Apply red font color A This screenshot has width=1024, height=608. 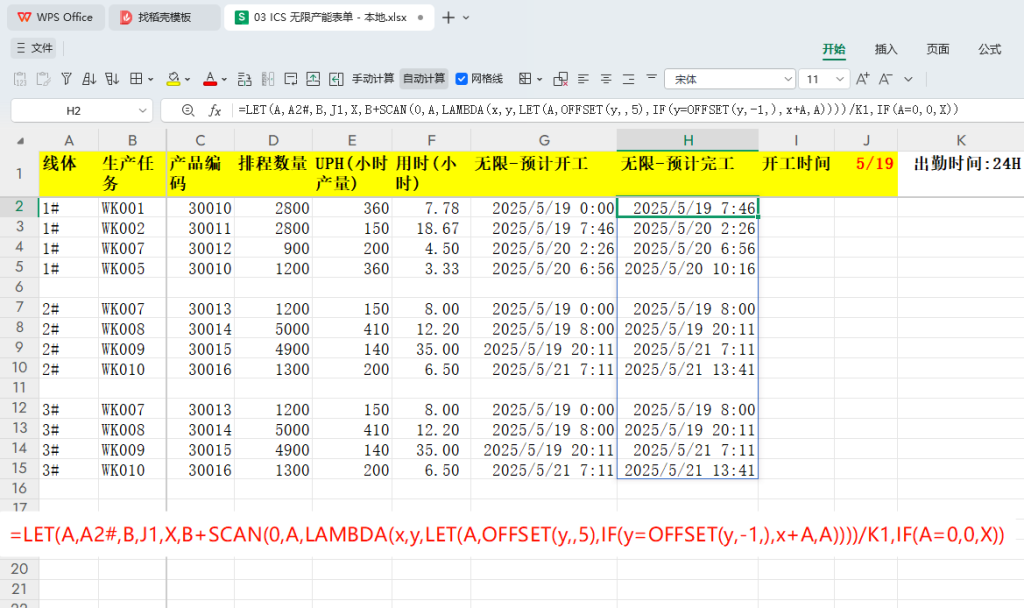pyautogui.click(x=210, y=79)
